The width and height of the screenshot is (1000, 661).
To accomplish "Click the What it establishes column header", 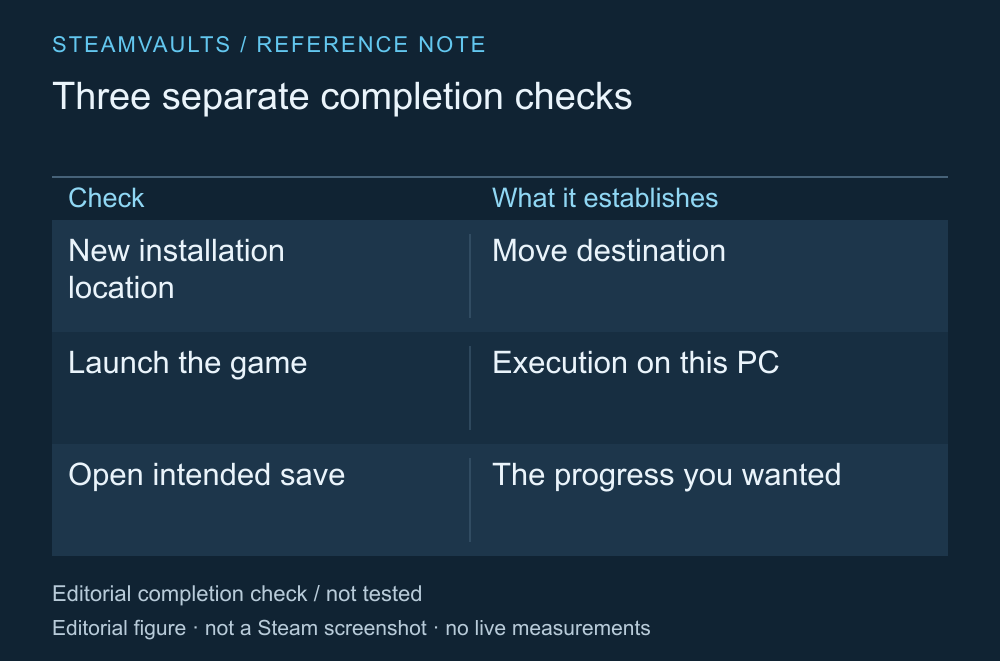I will tap(605, 198).
